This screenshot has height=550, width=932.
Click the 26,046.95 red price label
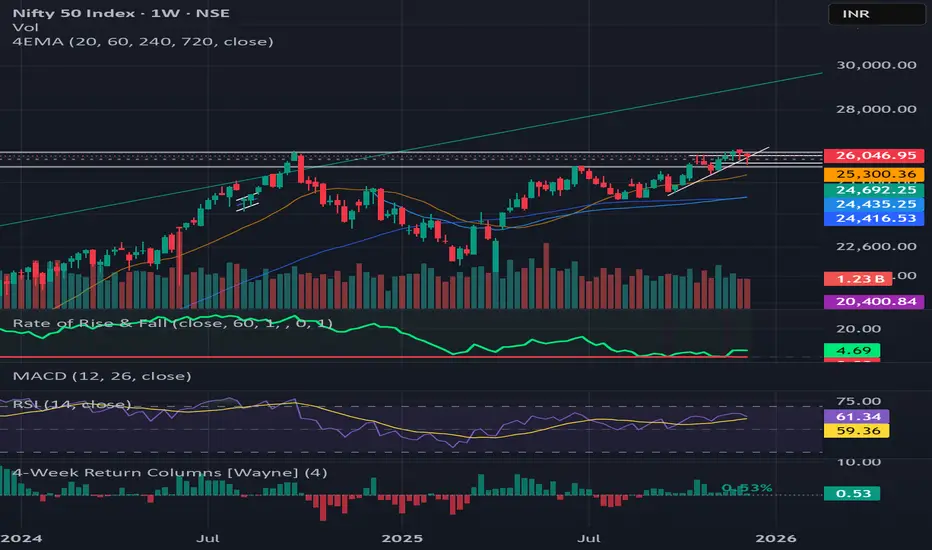(874, 156)
